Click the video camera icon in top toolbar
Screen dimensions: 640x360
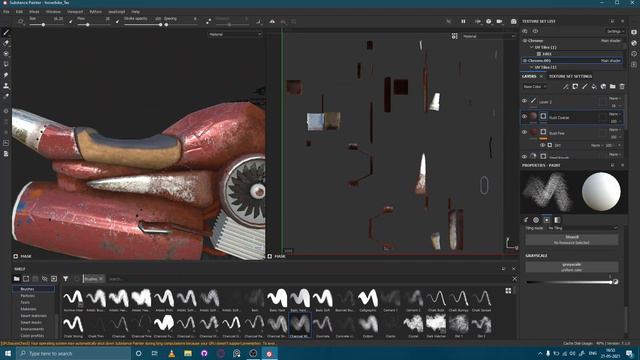pos(499,21)
